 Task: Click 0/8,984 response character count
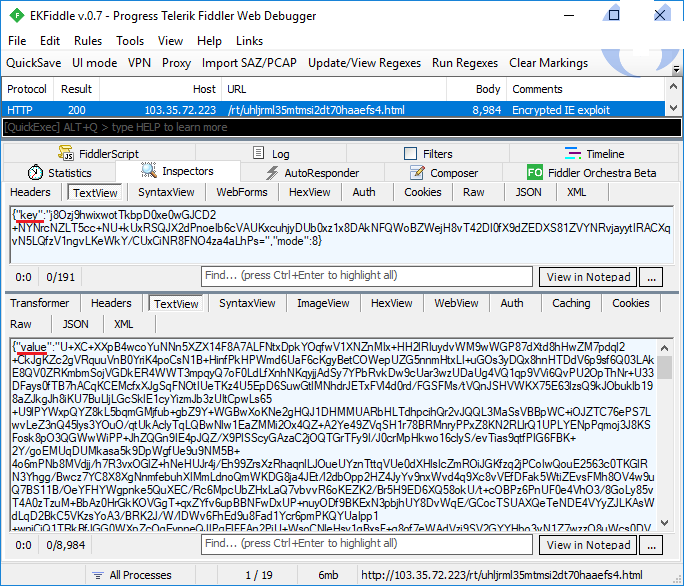tap(65, 545)
